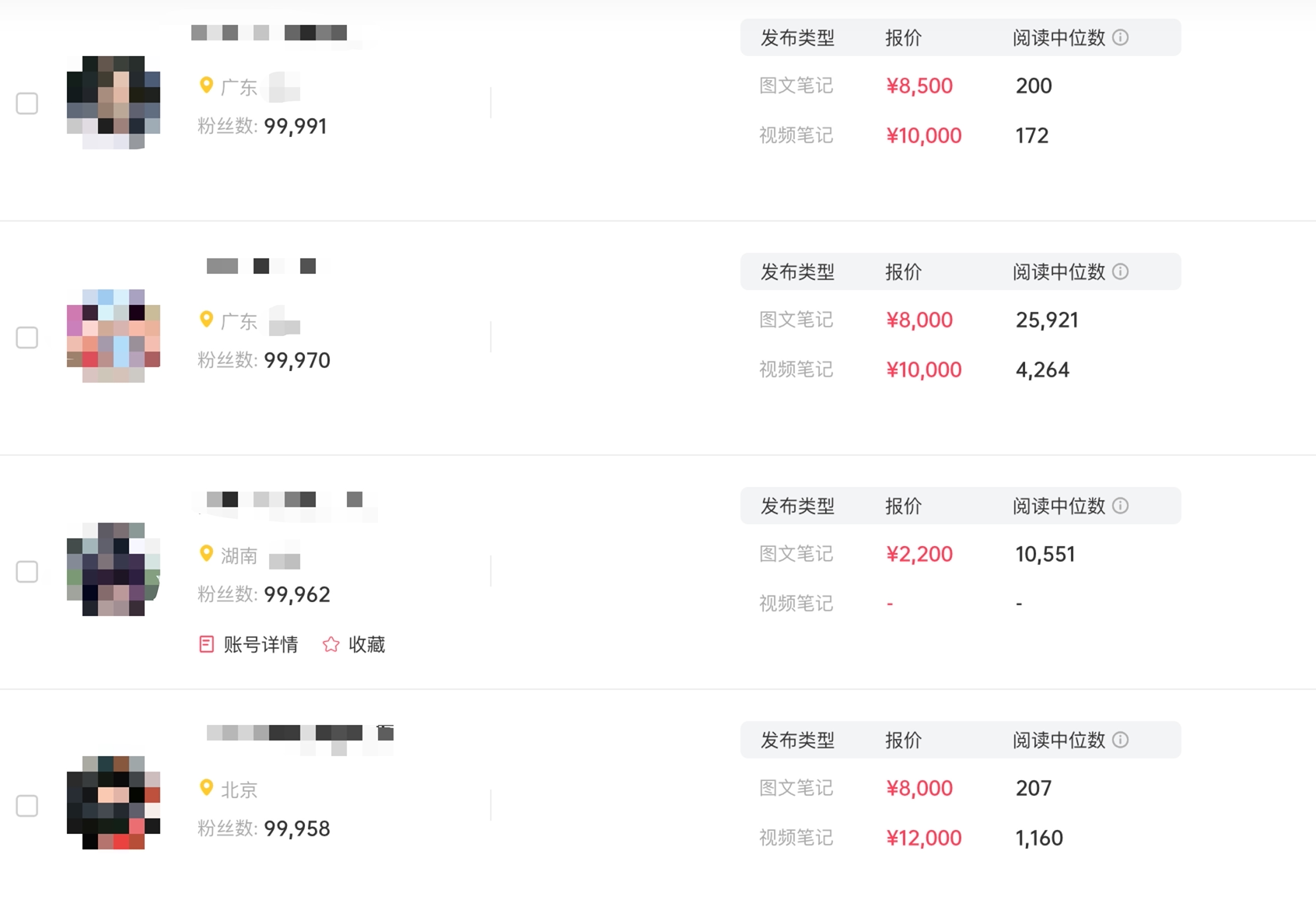Click info icon in 湖南 account's table header

1120,506
